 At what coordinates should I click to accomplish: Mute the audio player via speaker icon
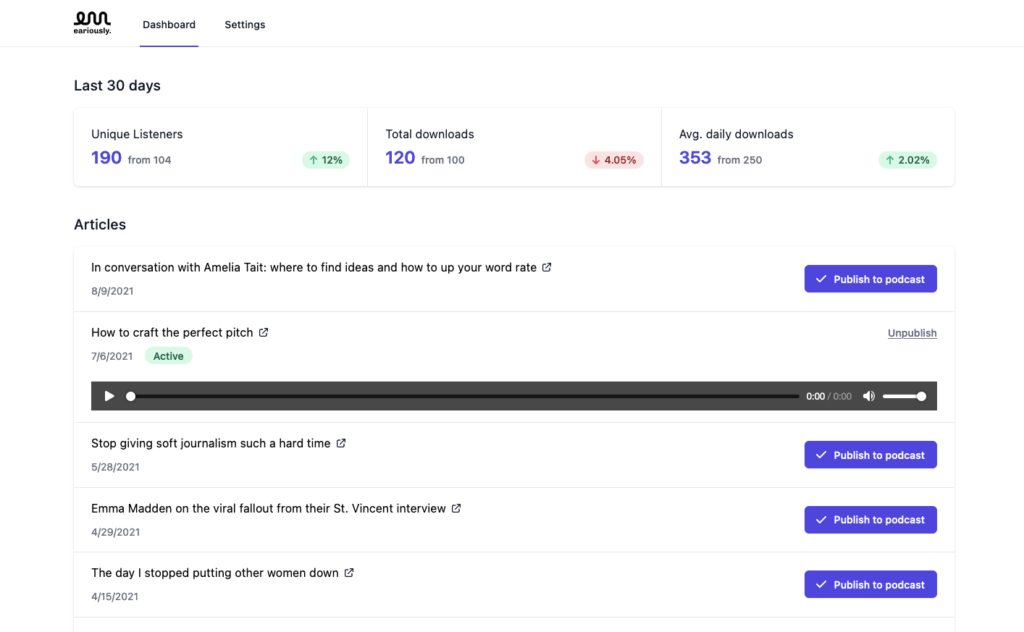868,396
